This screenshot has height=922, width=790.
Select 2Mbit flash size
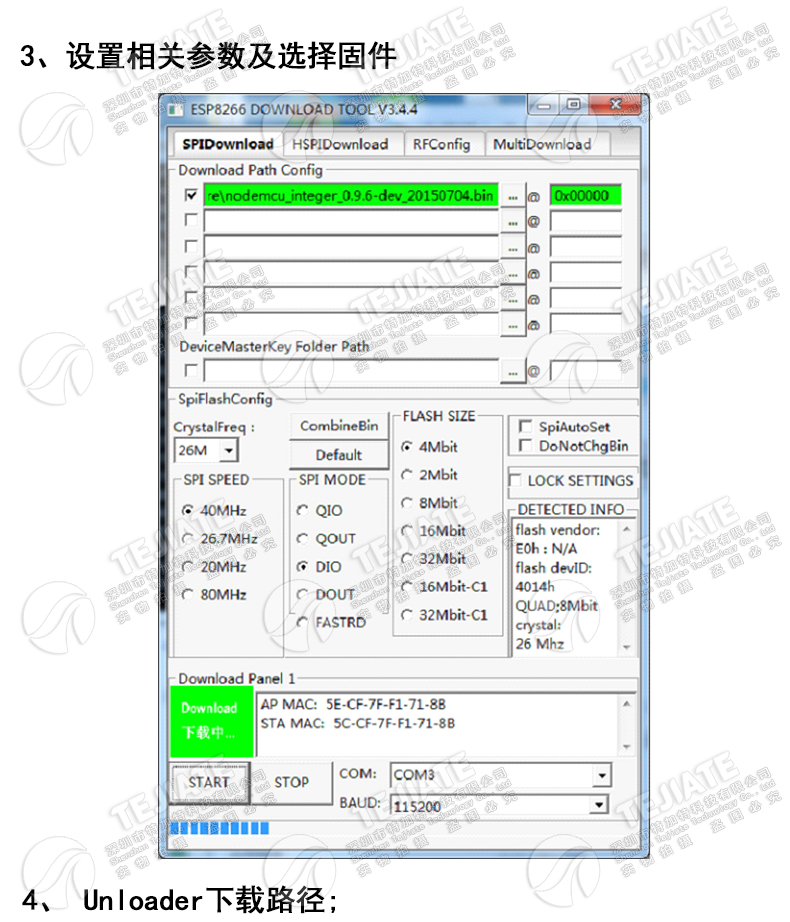(x=429, y=475)
